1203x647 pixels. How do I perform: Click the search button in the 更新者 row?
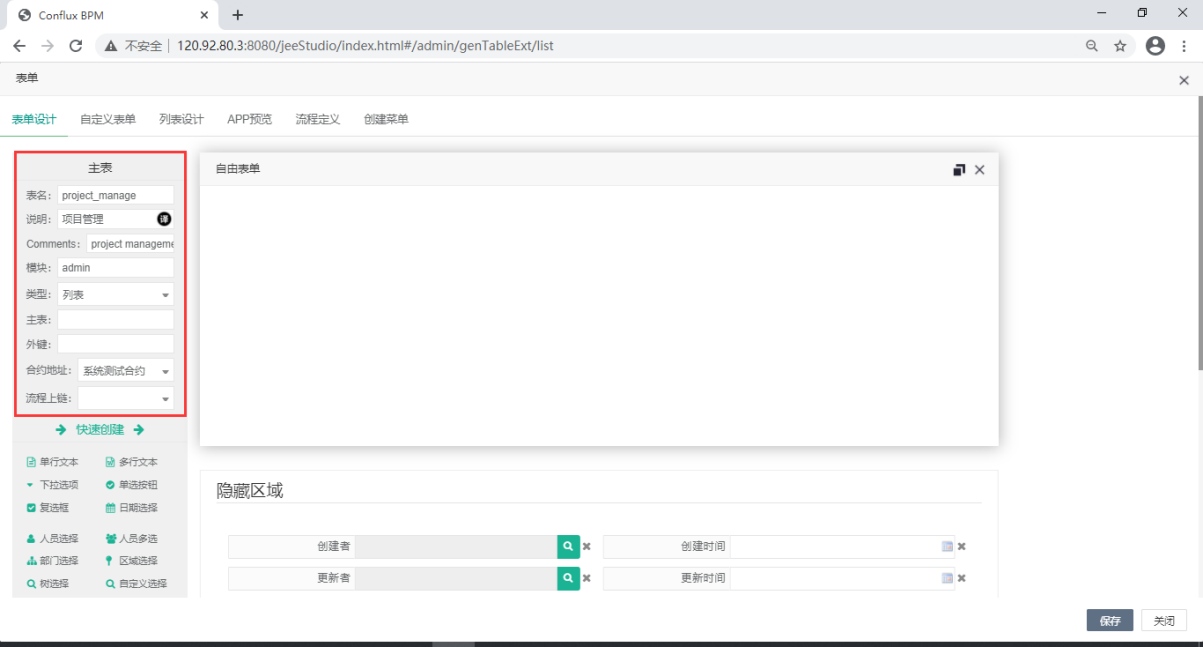568,578
